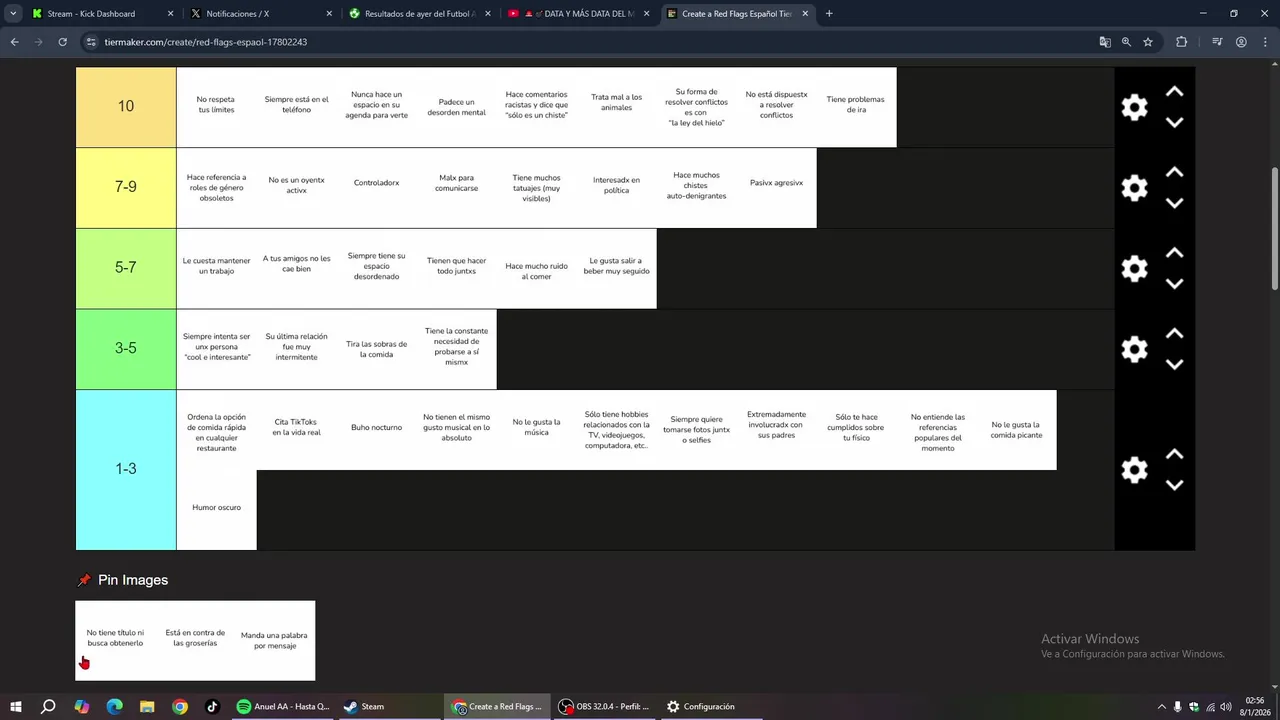Pick the 'Tira las sobras de la comida' card
The width and height of the screenshot is (1280, 720).
pos(376,349)
